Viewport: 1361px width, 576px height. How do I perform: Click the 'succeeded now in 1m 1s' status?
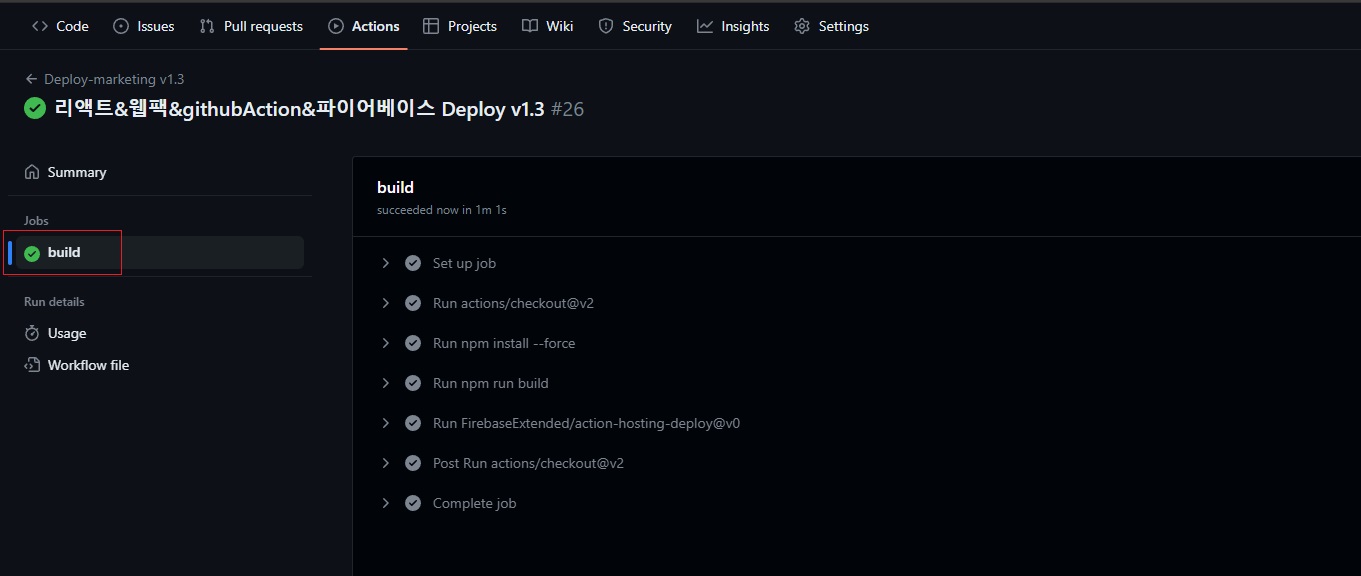pos(441,210)
